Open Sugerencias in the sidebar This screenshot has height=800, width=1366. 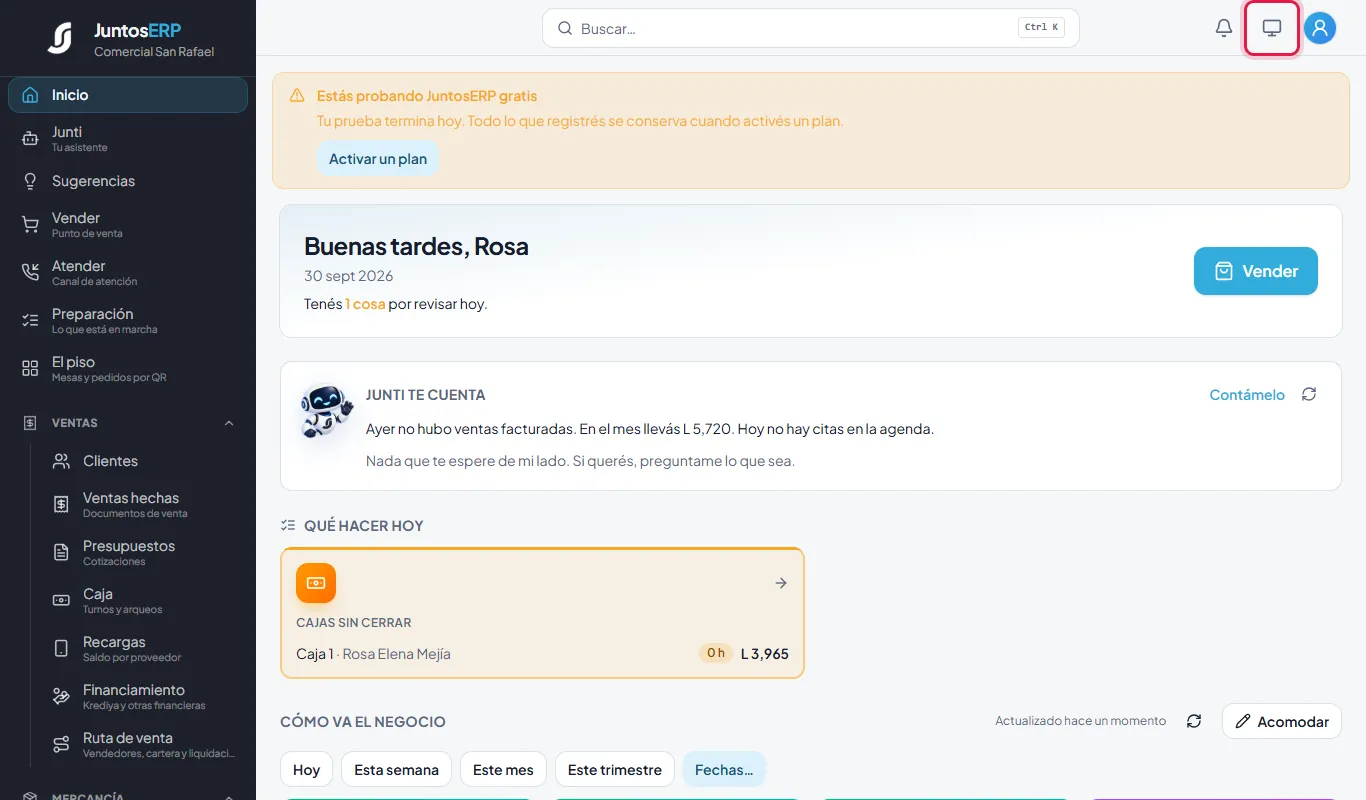click(128, 181)
